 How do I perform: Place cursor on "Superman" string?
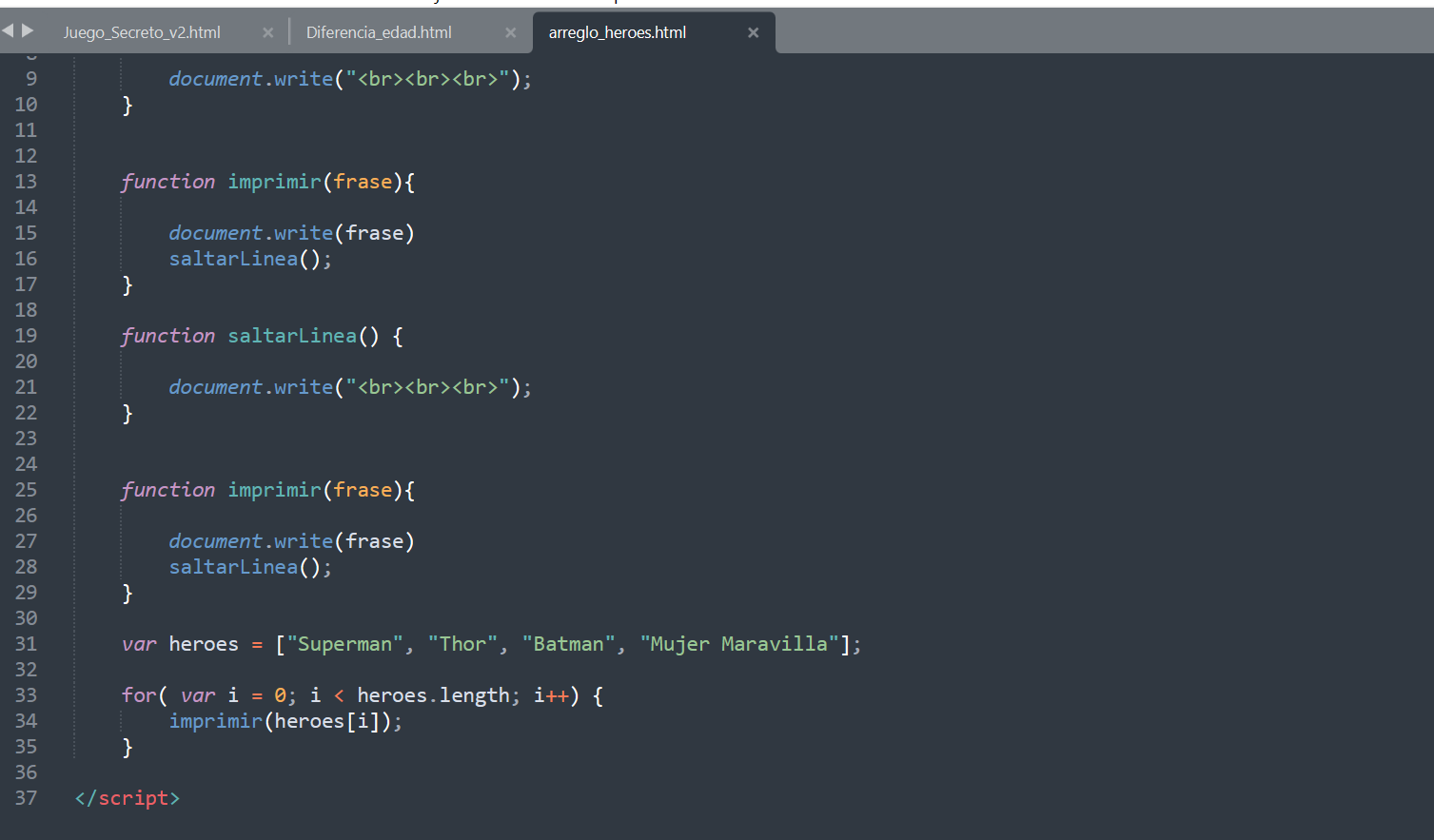344,644
